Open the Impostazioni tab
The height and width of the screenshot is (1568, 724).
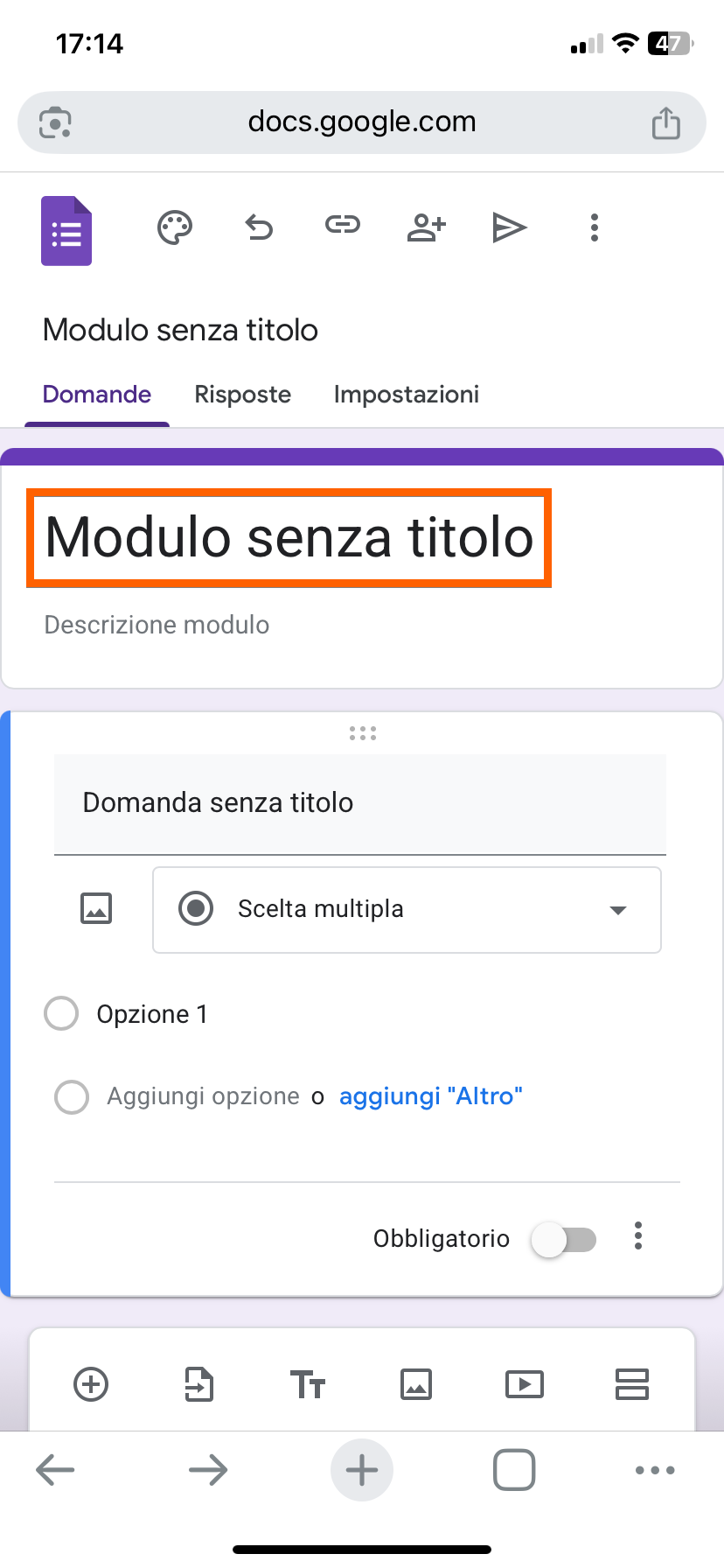[x=406, y=395]
